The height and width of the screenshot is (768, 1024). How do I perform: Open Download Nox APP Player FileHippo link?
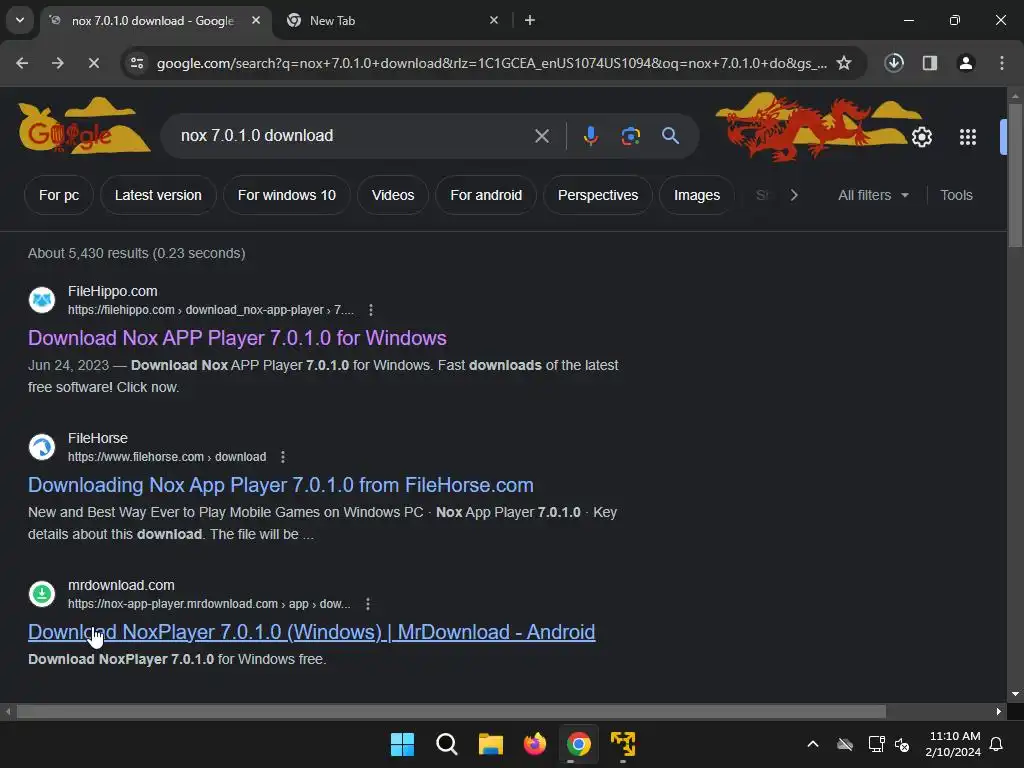[237, 338]
